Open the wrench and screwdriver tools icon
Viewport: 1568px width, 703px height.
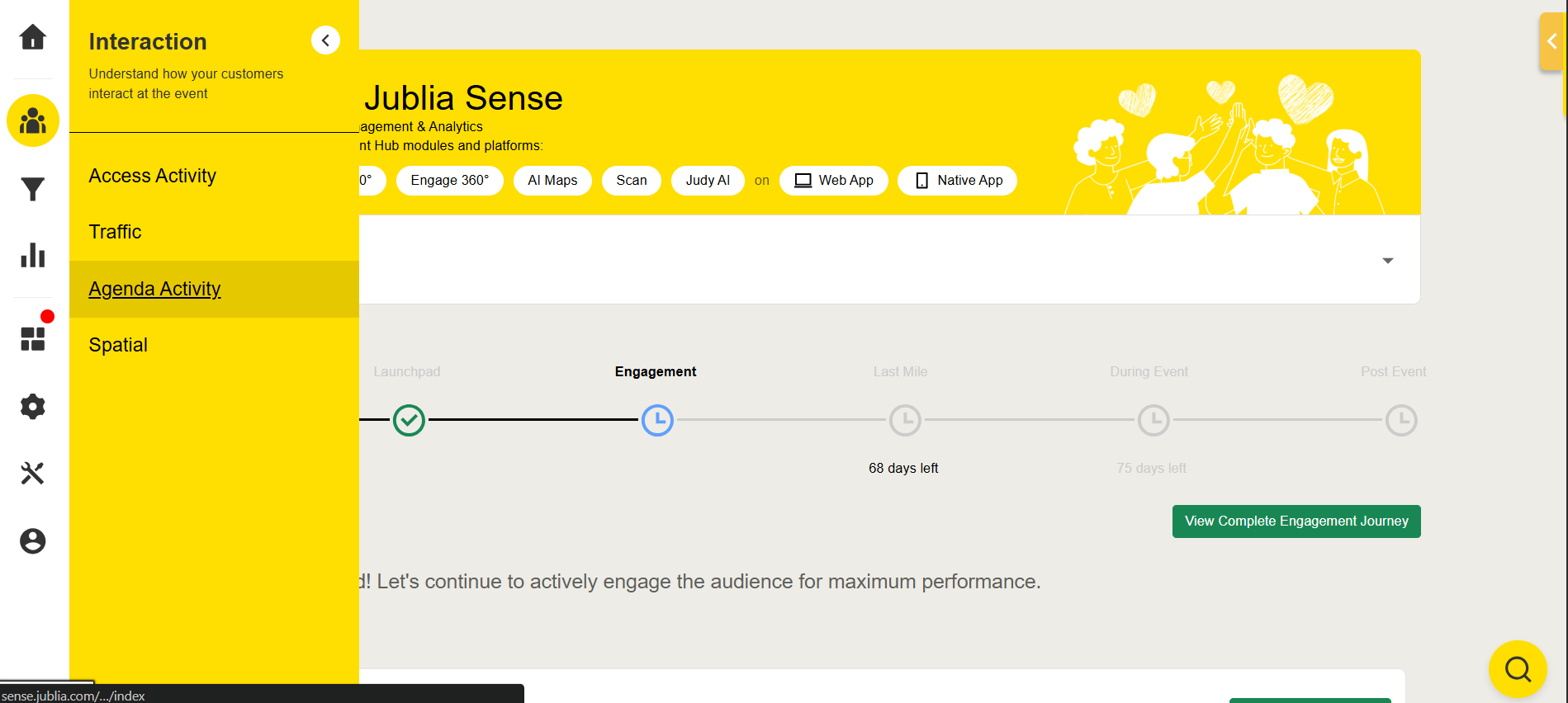[33, 473]
